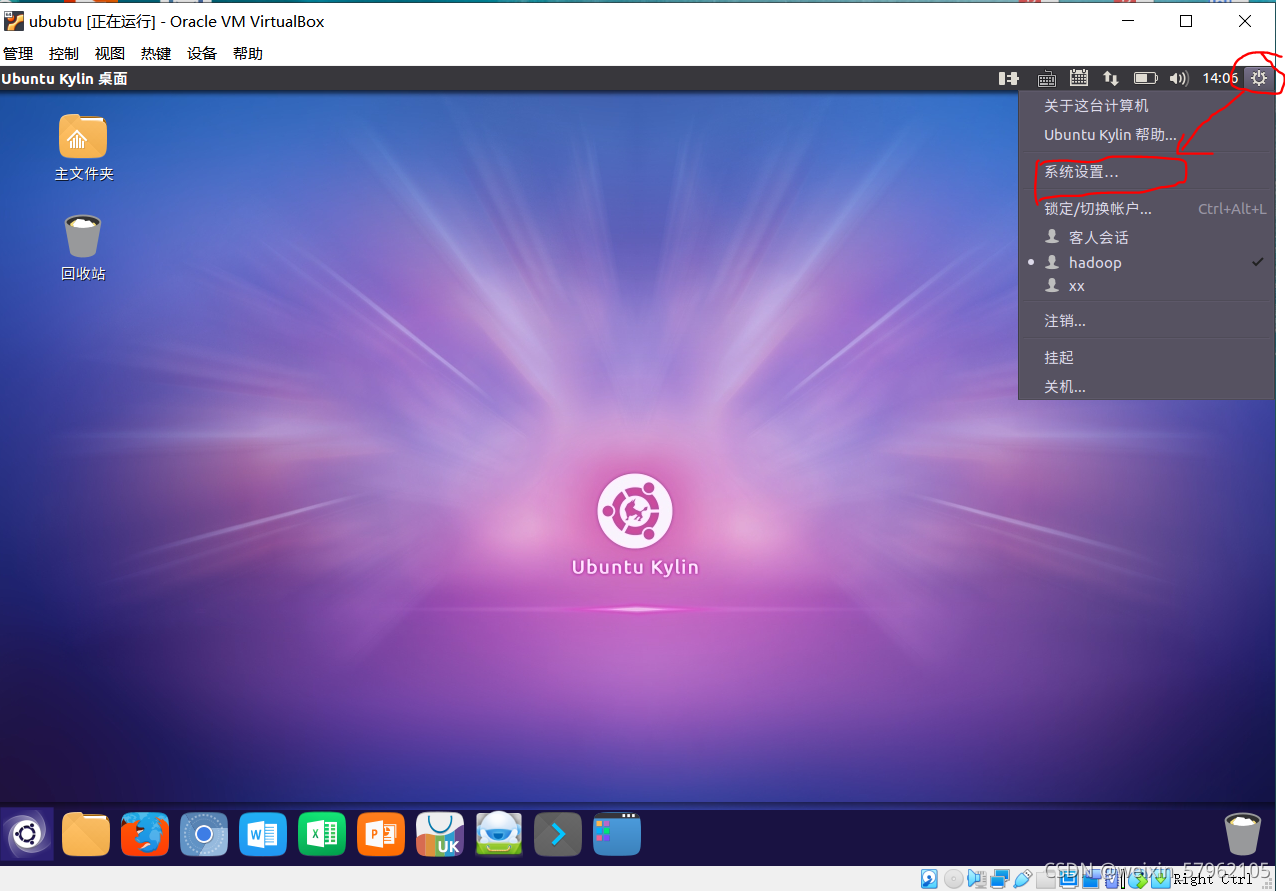
Task: Switch to user xx in the menu
Action: pyautogui.click(x=1146, y=286)
